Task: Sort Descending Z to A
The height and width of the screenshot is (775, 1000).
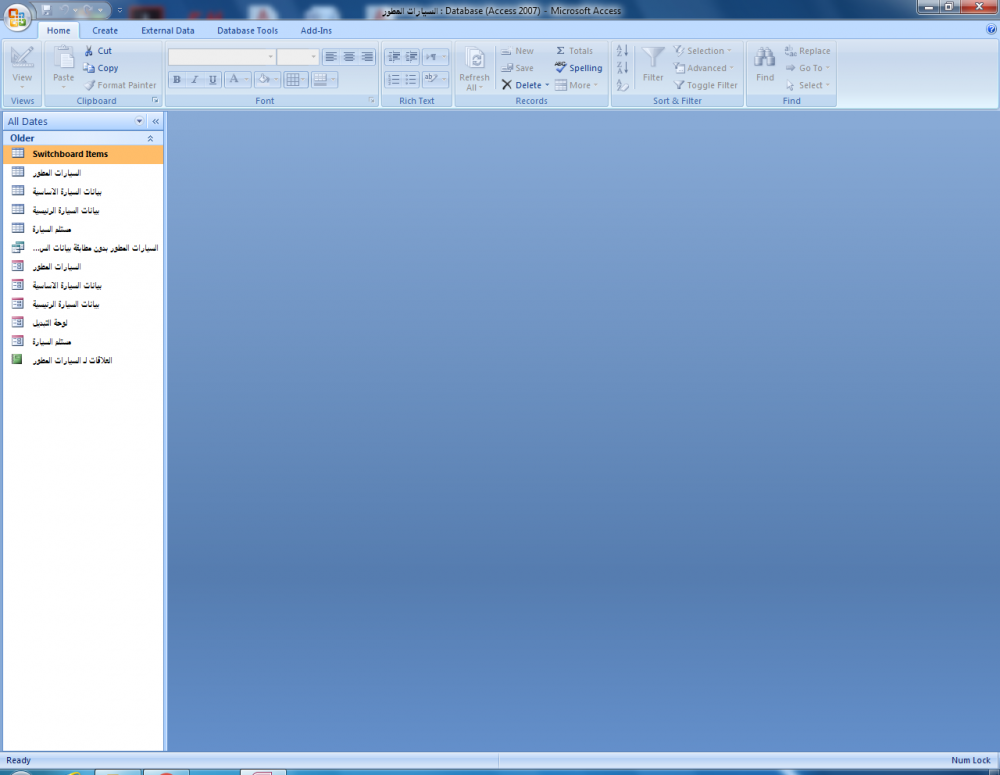Action: point(622,68)
